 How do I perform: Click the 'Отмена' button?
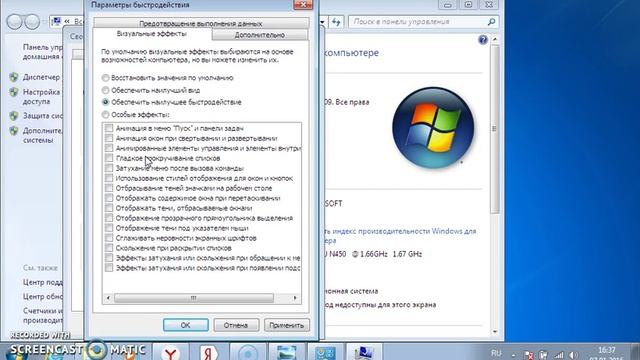point(236,325)
